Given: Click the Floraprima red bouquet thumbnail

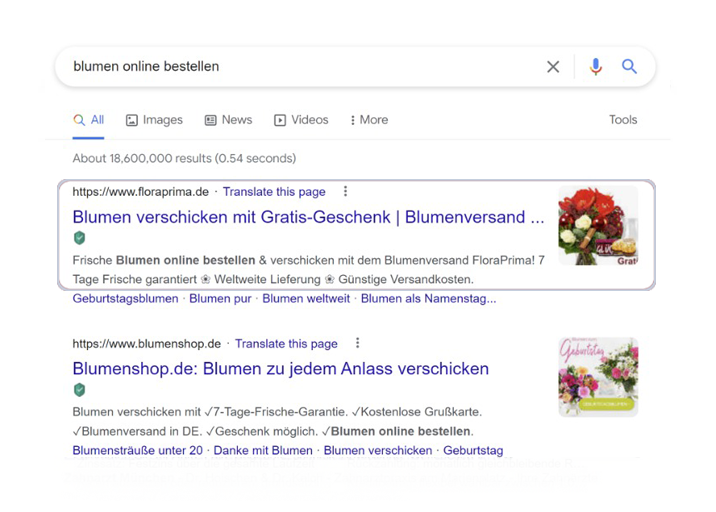Looking at the screenshot, I should [597, 226].
